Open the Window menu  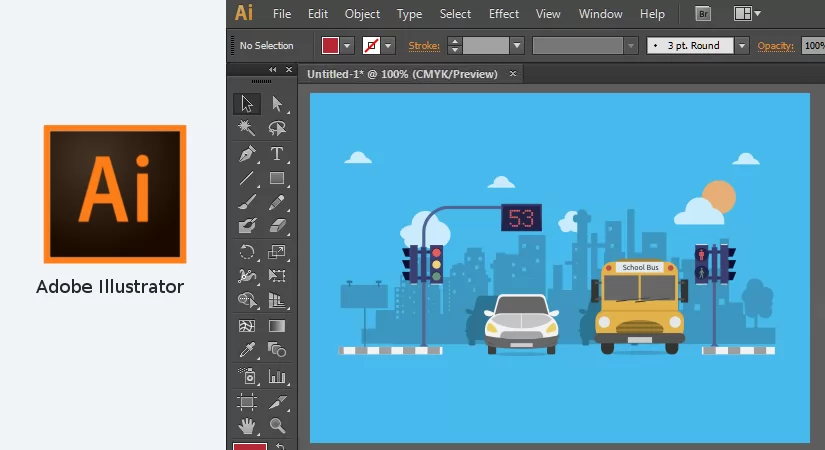point(600,14)
